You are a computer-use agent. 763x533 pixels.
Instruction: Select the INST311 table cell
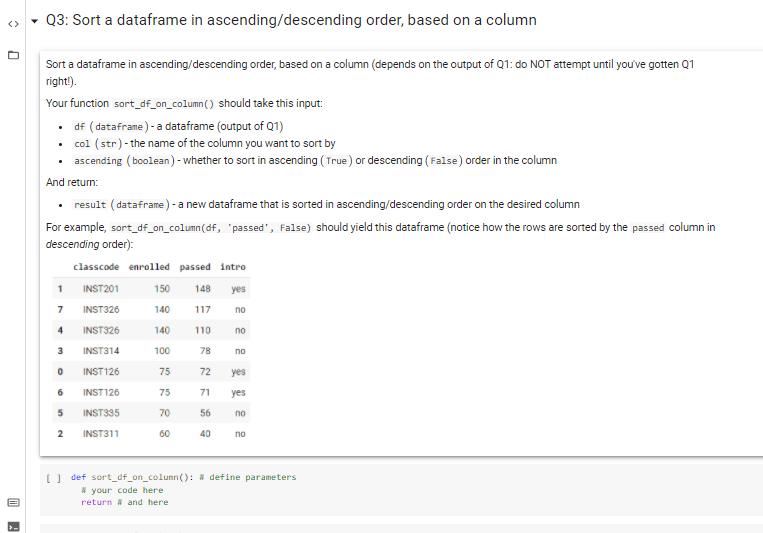[101, 434]
